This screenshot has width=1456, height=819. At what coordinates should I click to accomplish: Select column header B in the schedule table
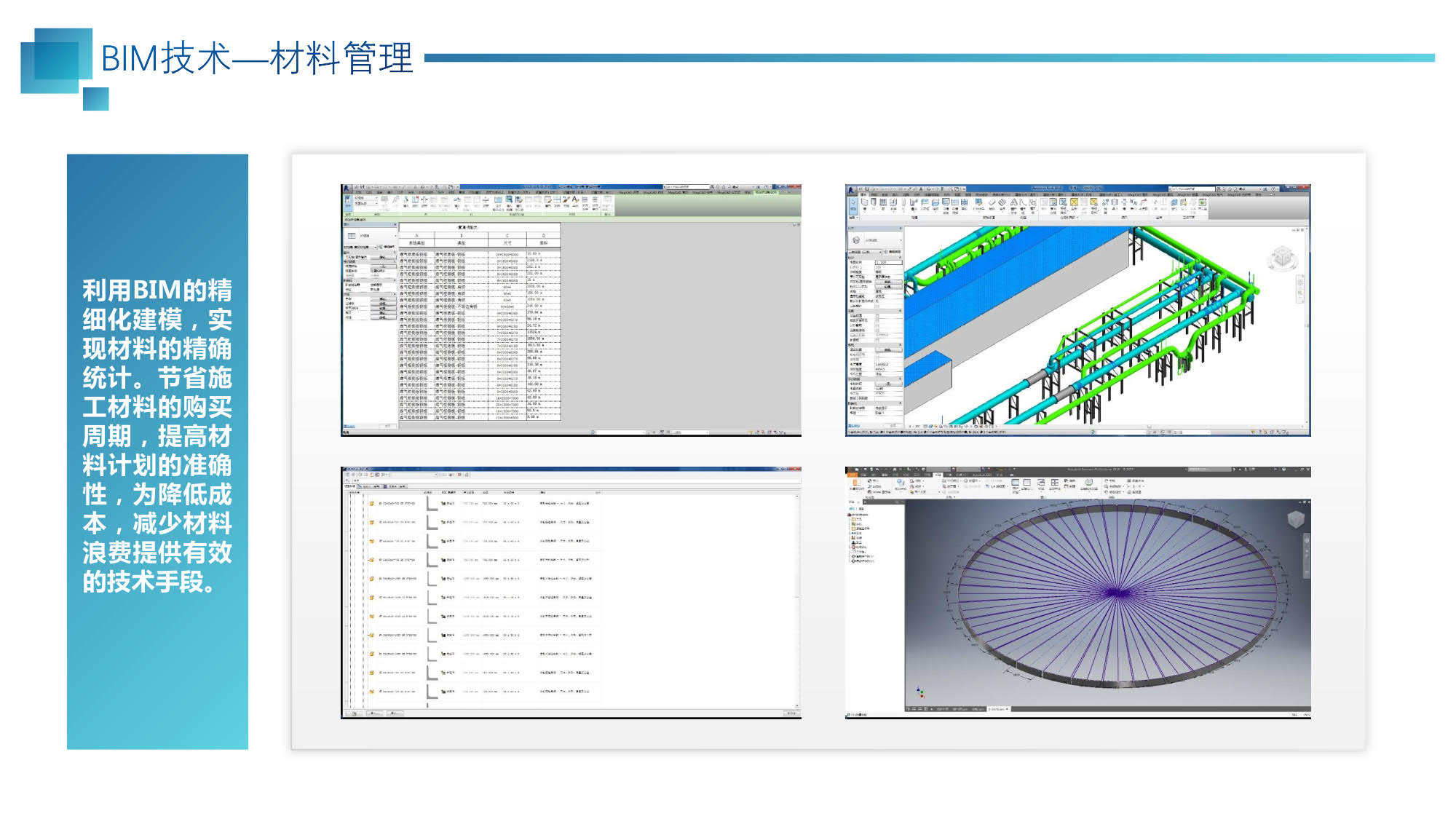pyautogui.click(x=461, y=235)
